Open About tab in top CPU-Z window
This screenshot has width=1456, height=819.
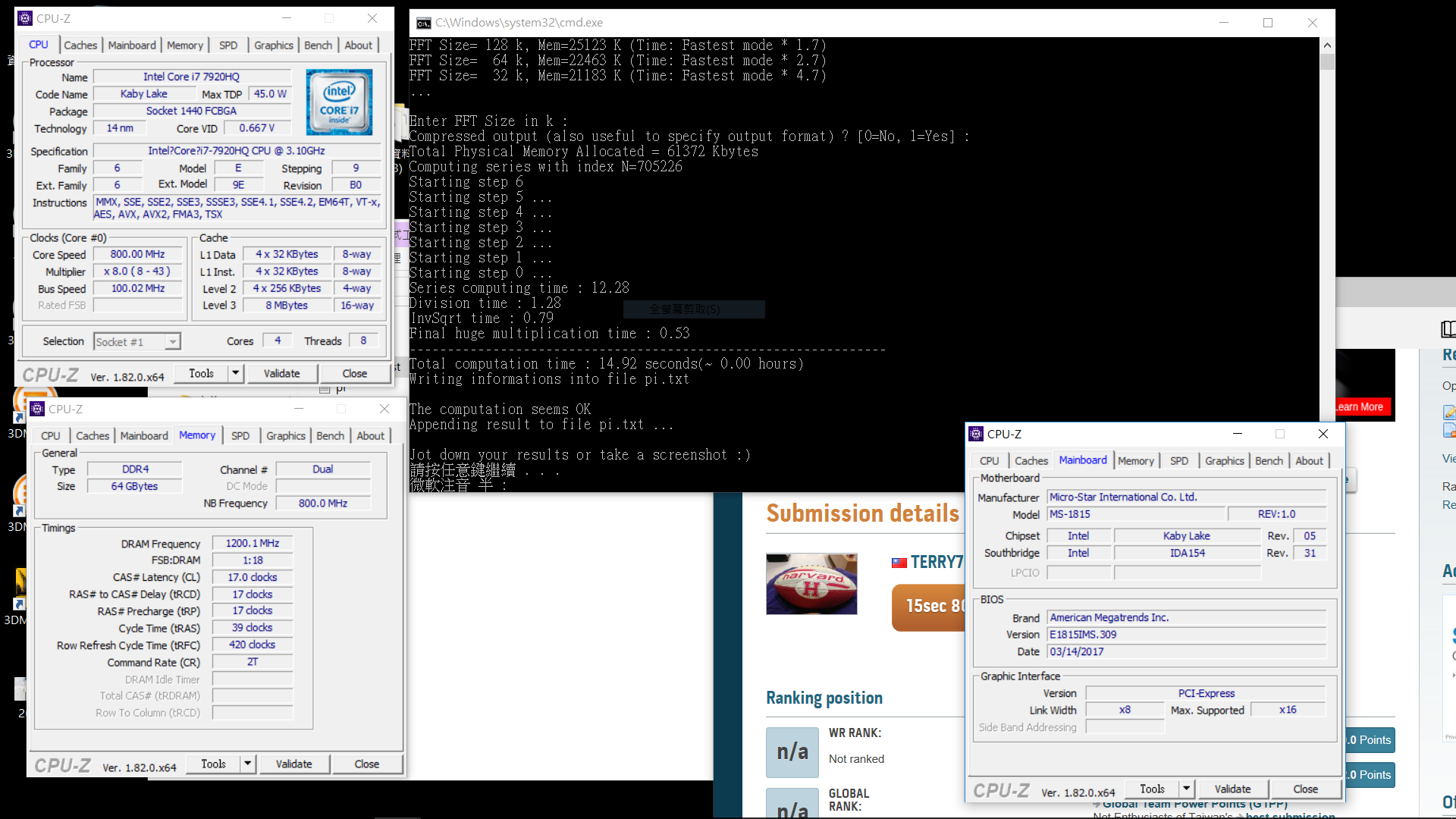359,45
